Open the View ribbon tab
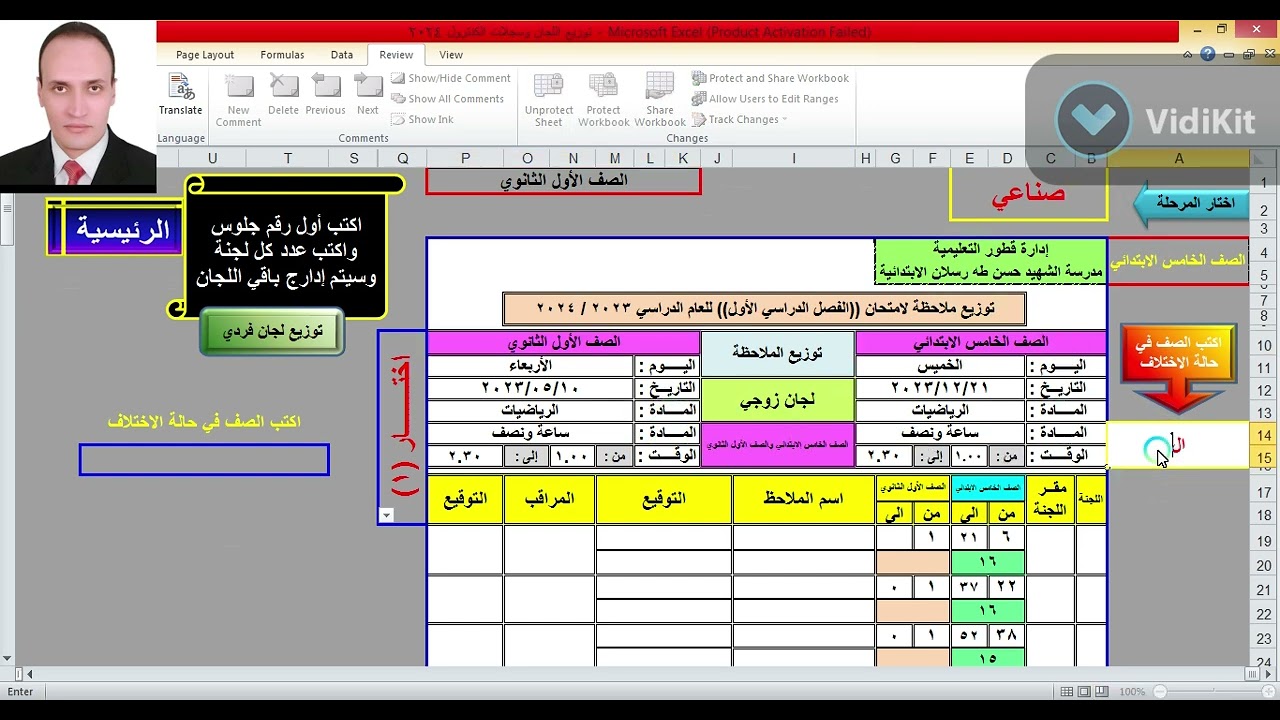Image resolution: width=1280 pixels, height=720 pixels. [x=451, y=55]
